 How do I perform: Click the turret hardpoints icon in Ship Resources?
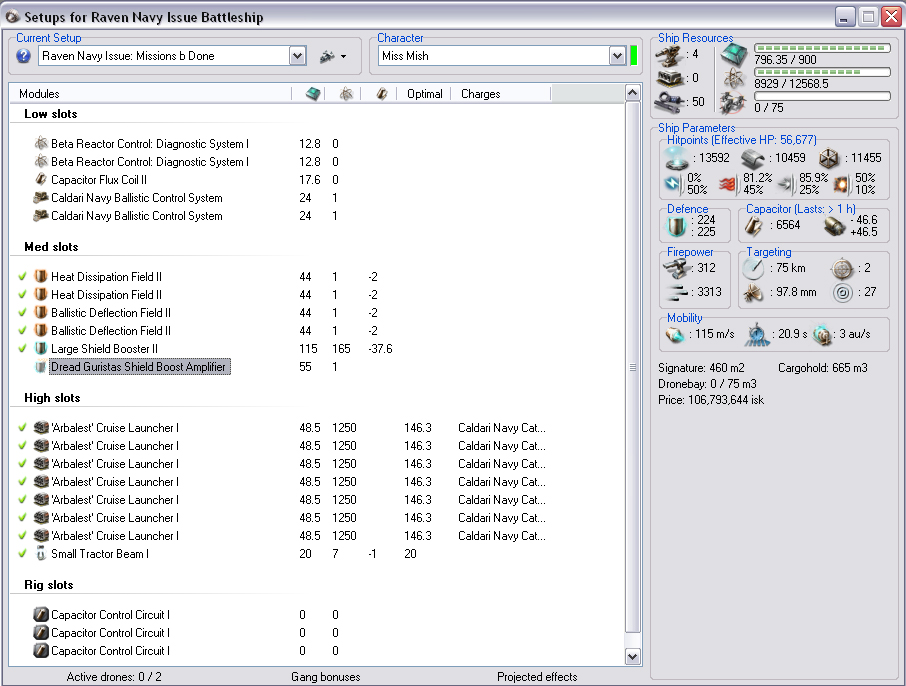669,55
